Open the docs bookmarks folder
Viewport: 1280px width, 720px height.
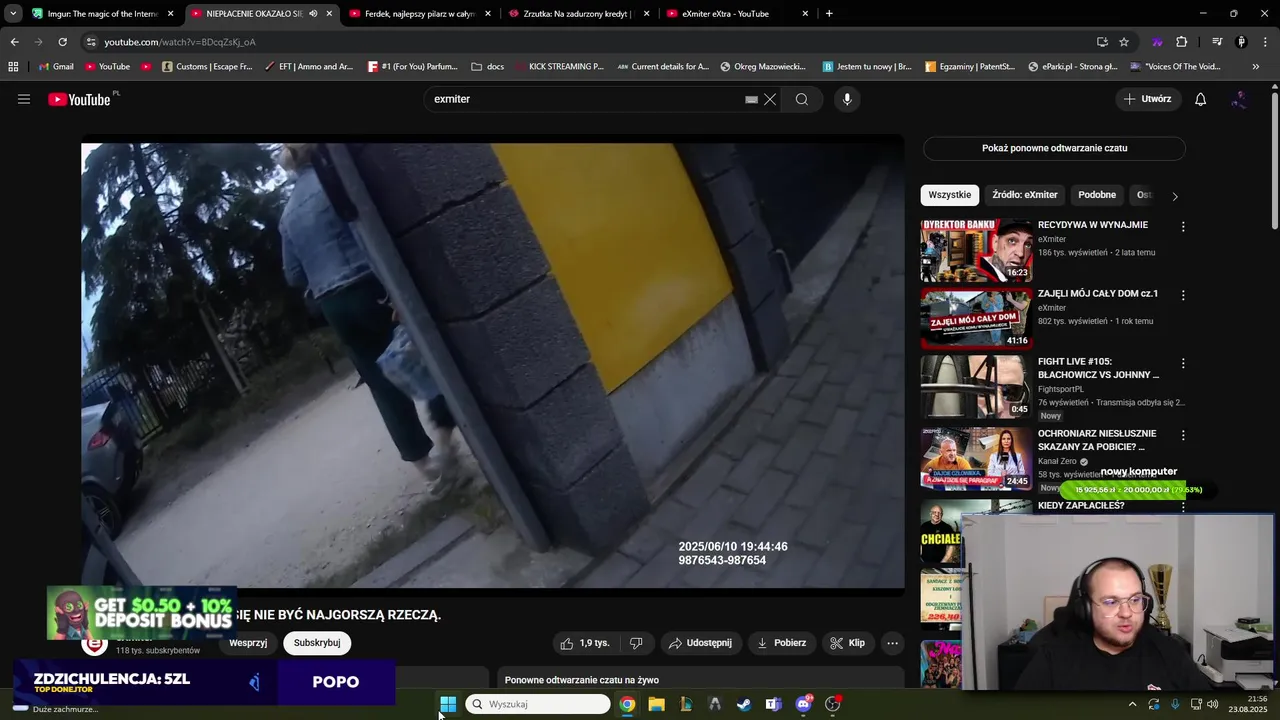[487, 66]
